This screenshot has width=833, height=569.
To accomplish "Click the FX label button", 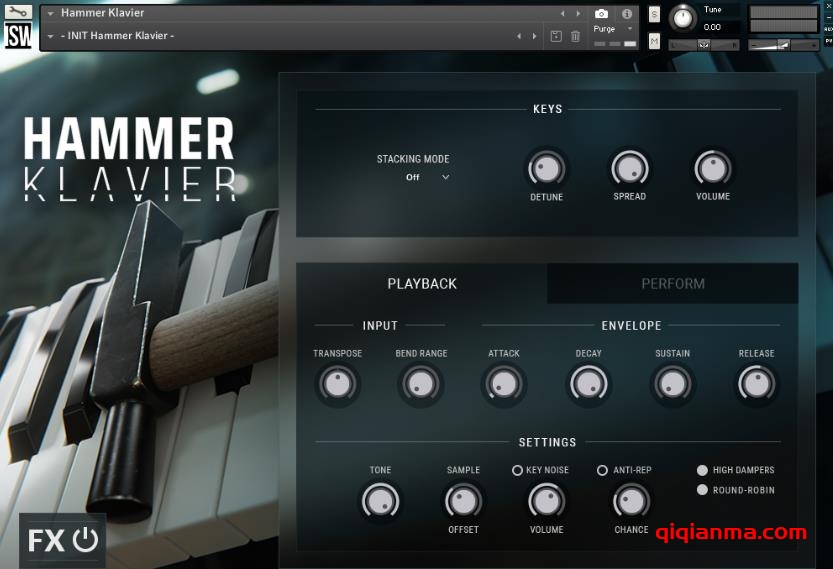I will pos(47,541).
